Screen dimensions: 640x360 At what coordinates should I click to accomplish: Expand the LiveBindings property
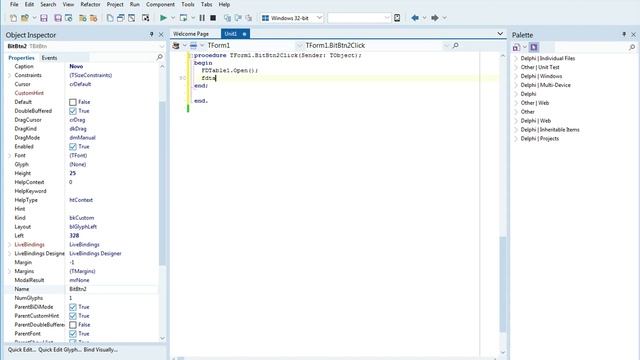[x=9, y=244]
